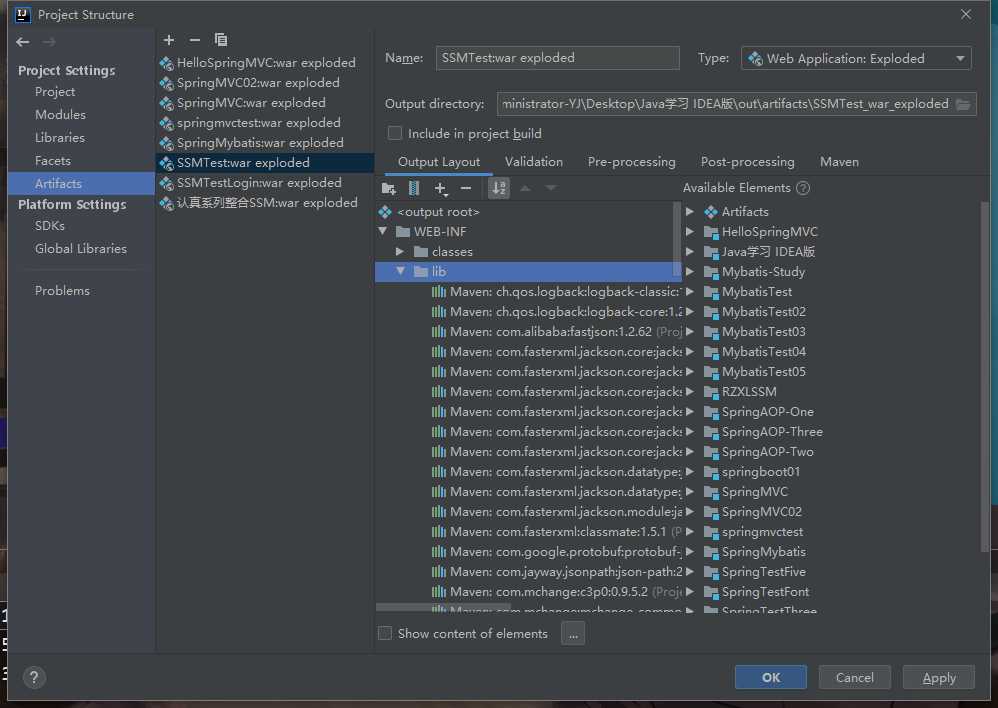Viewport: 998px width, 708px height.
Task: Expand HelloSpringMVC in Available Elements
Action: (x=690, y=232)
